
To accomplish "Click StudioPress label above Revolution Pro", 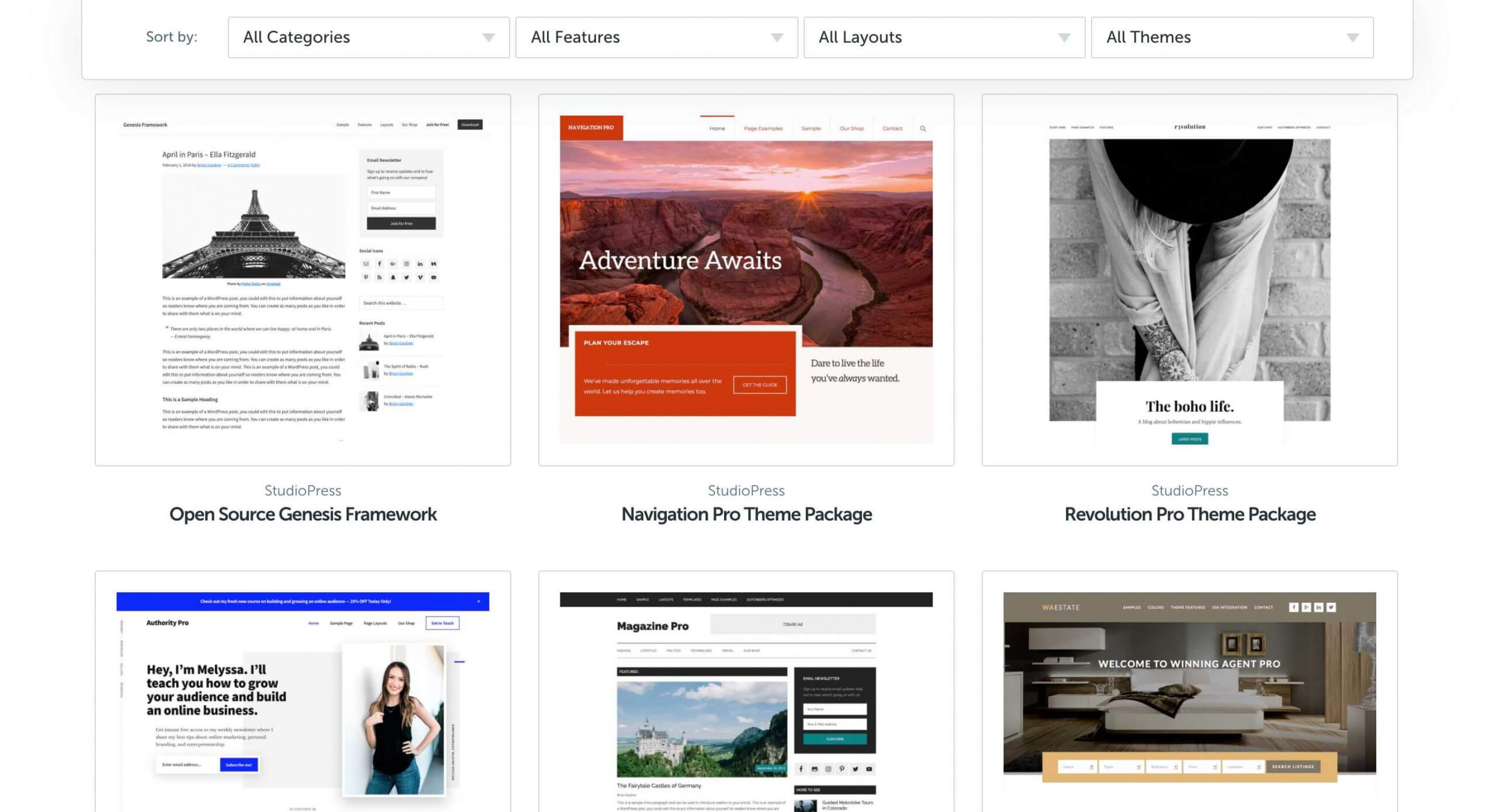I will pos(1190,490).
